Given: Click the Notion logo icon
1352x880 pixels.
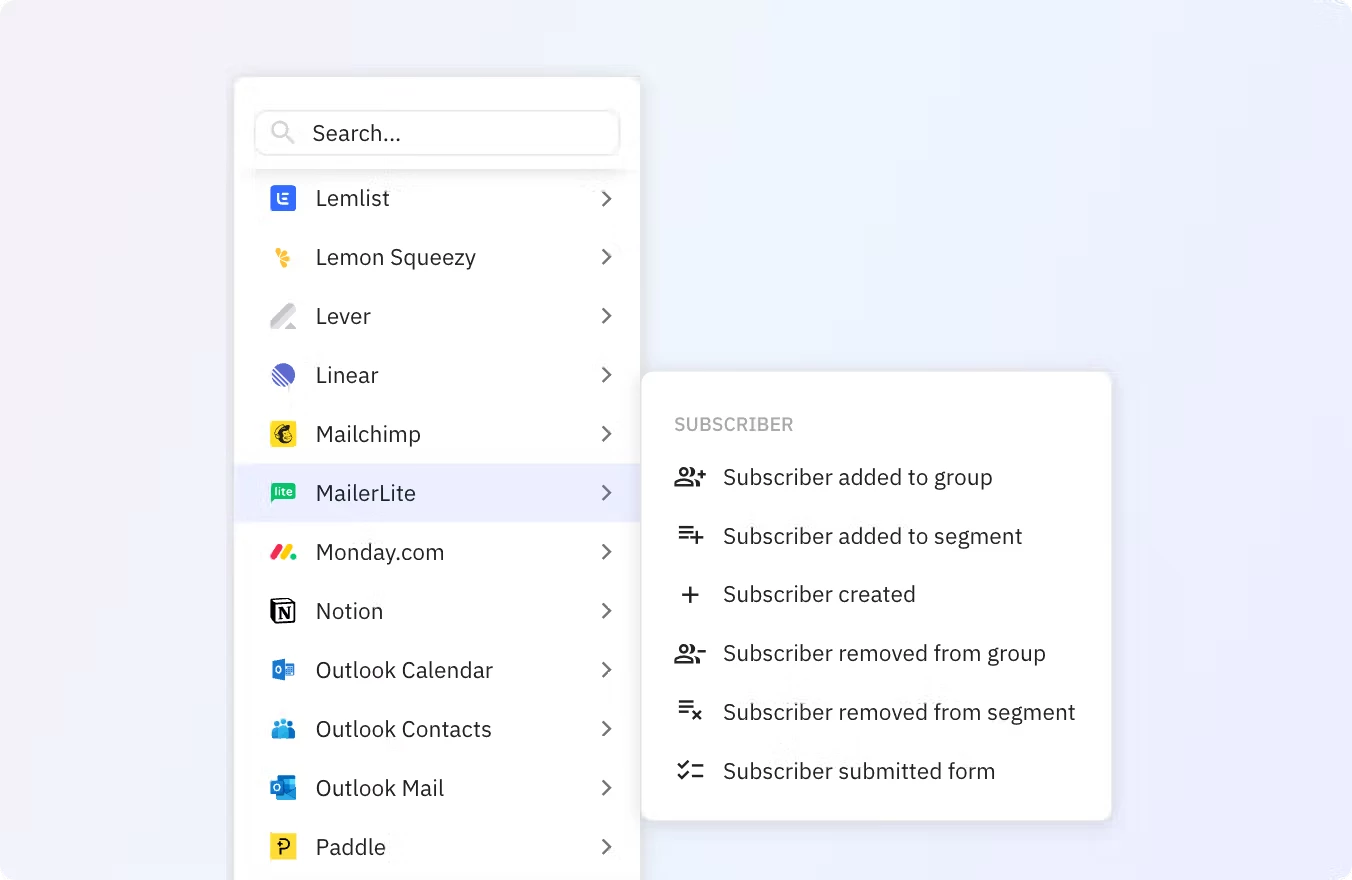Looking at the screenshot, I should pyautogui.click(x=283, y=611).
